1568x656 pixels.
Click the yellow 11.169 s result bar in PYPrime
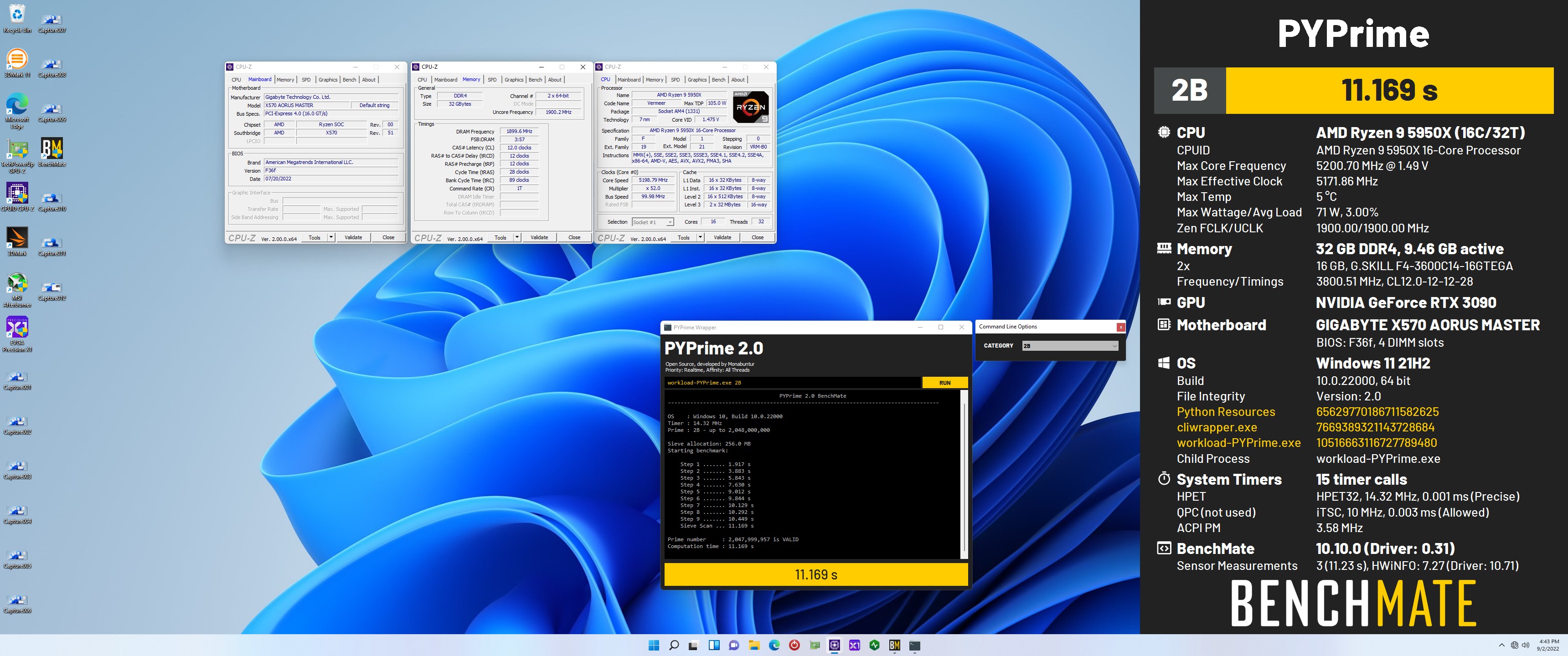point(815,574)
